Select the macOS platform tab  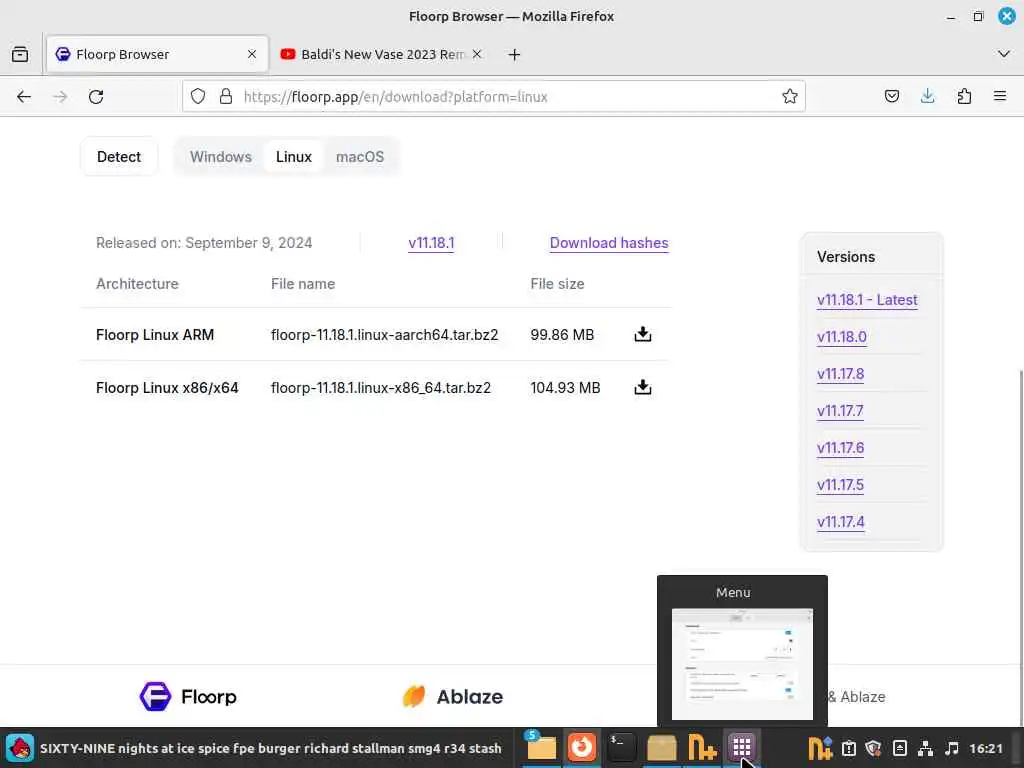click(x=360, y=157)
